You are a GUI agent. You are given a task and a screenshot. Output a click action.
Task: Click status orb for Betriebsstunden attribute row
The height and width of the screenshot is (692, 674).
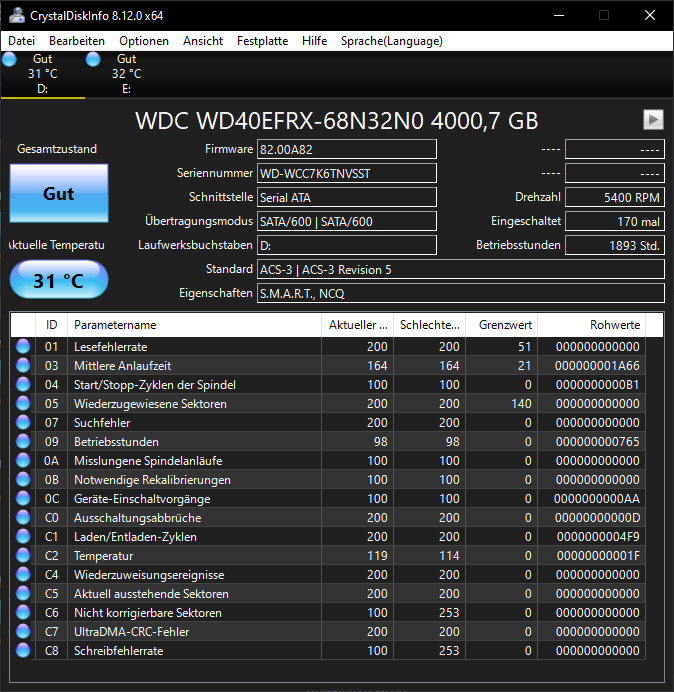pyautogui.click(x=23, y=441)
